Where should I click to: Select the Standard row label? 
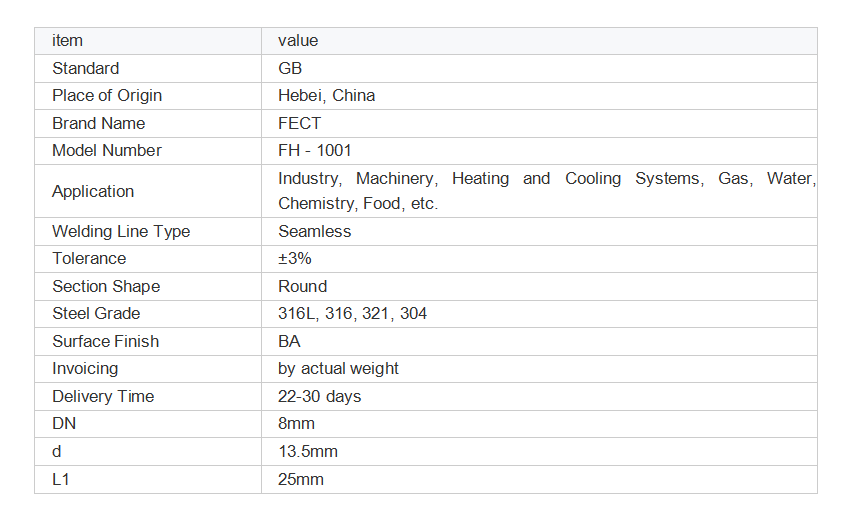[x=85, y=69]
